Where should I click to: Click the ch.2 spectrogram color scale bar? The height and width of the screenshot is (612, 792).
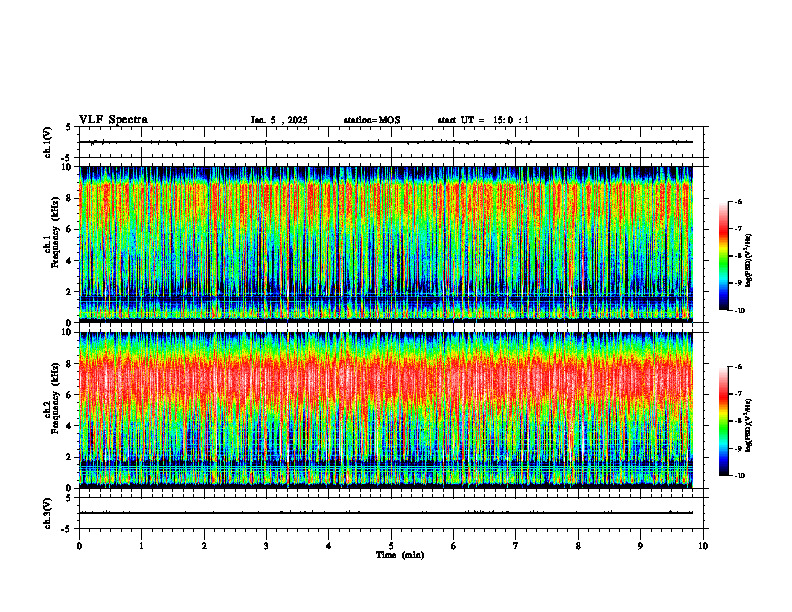point(723,421)
